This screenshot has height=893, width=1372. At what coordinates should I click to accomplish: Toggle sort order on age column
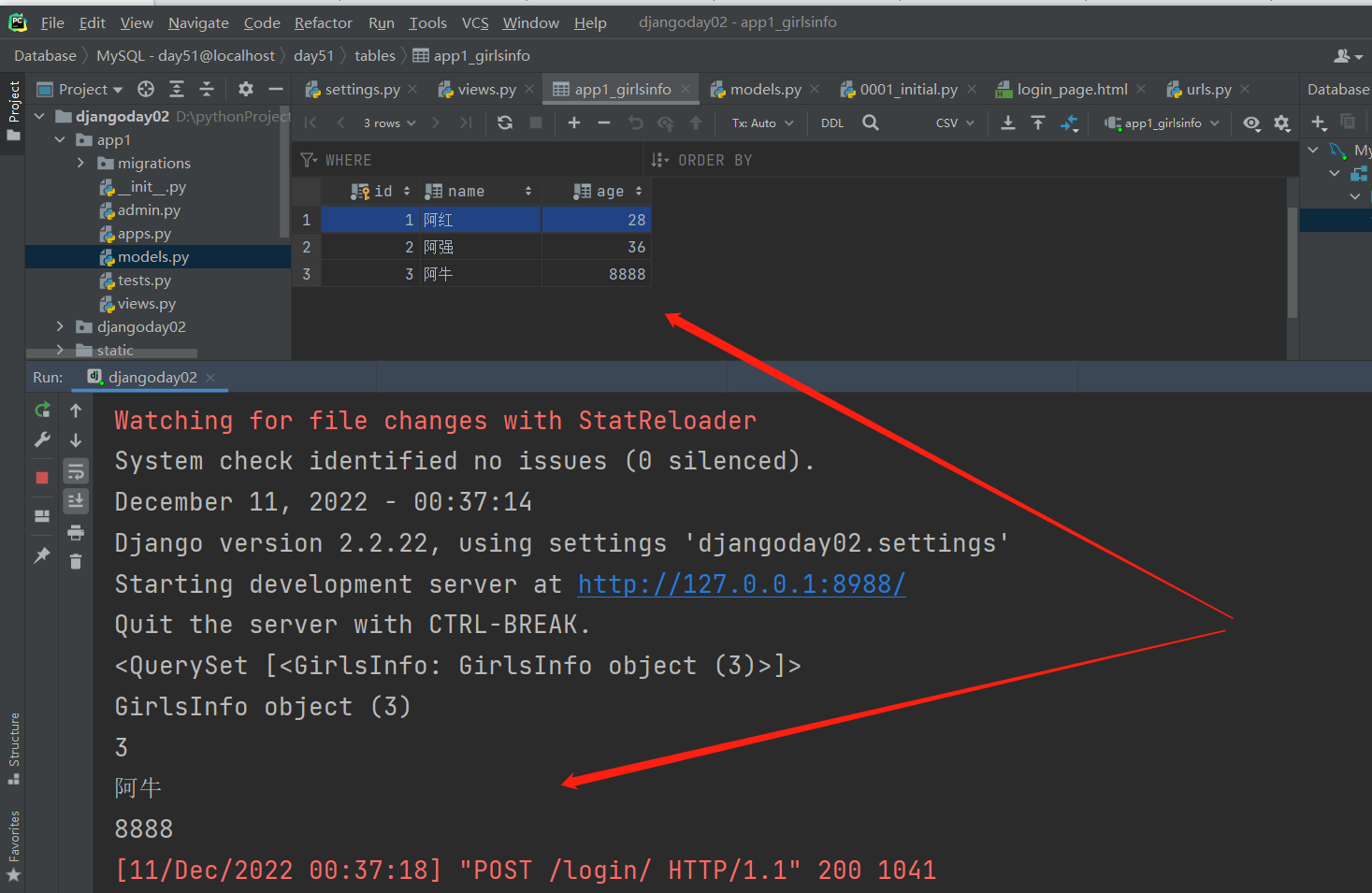point(639,191)
